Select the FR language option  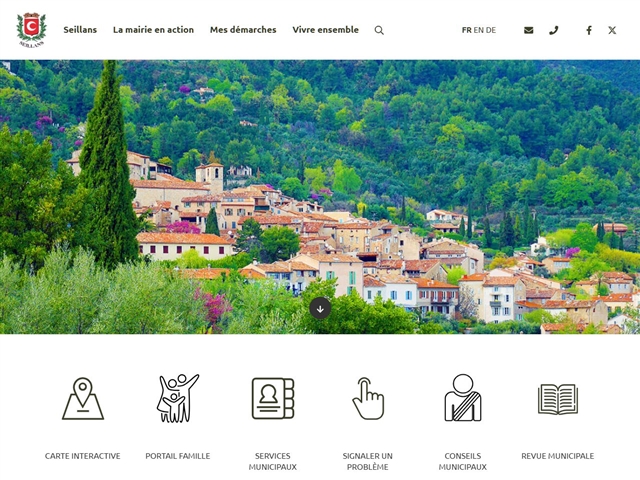pos(467,30)
